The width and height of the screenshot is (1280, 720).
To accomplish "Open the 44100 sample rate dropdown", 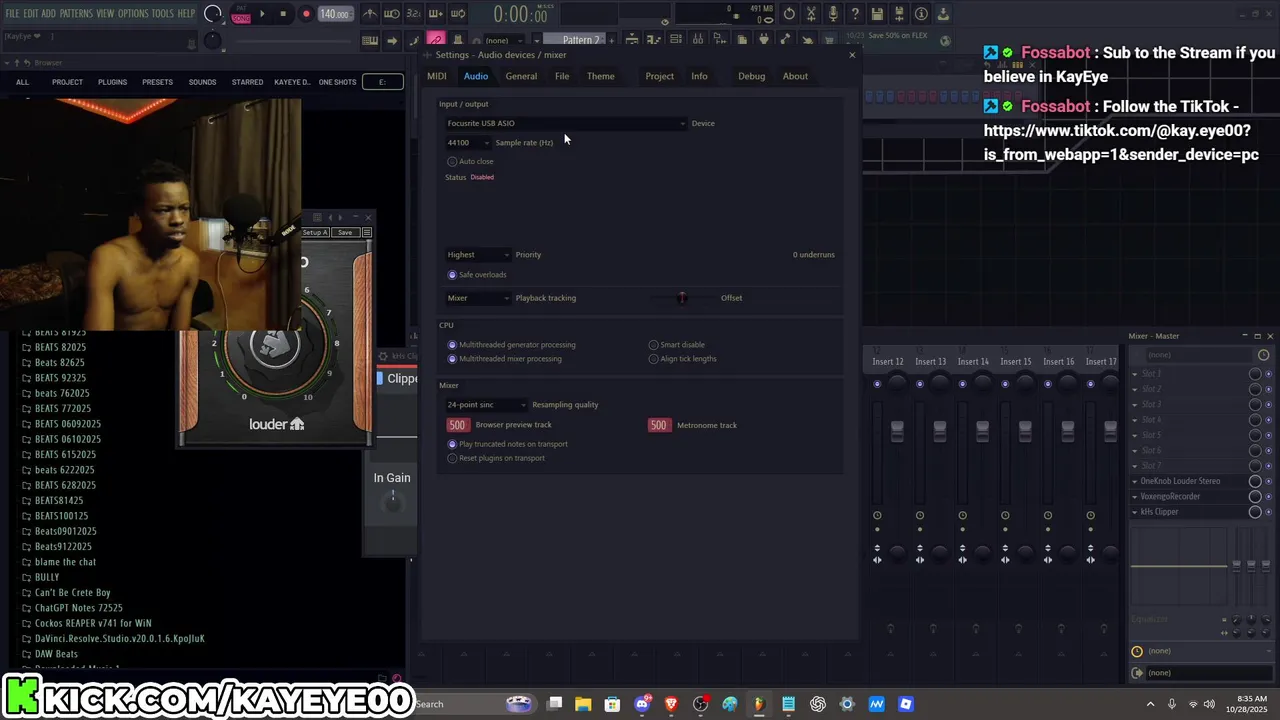I will pos(468,142).
